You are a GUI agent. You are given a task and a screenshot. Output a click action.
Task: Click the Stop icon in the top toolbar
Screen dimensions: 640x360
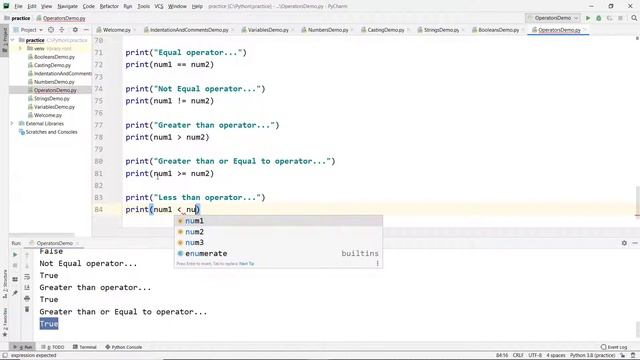click(x=620, y=18)
